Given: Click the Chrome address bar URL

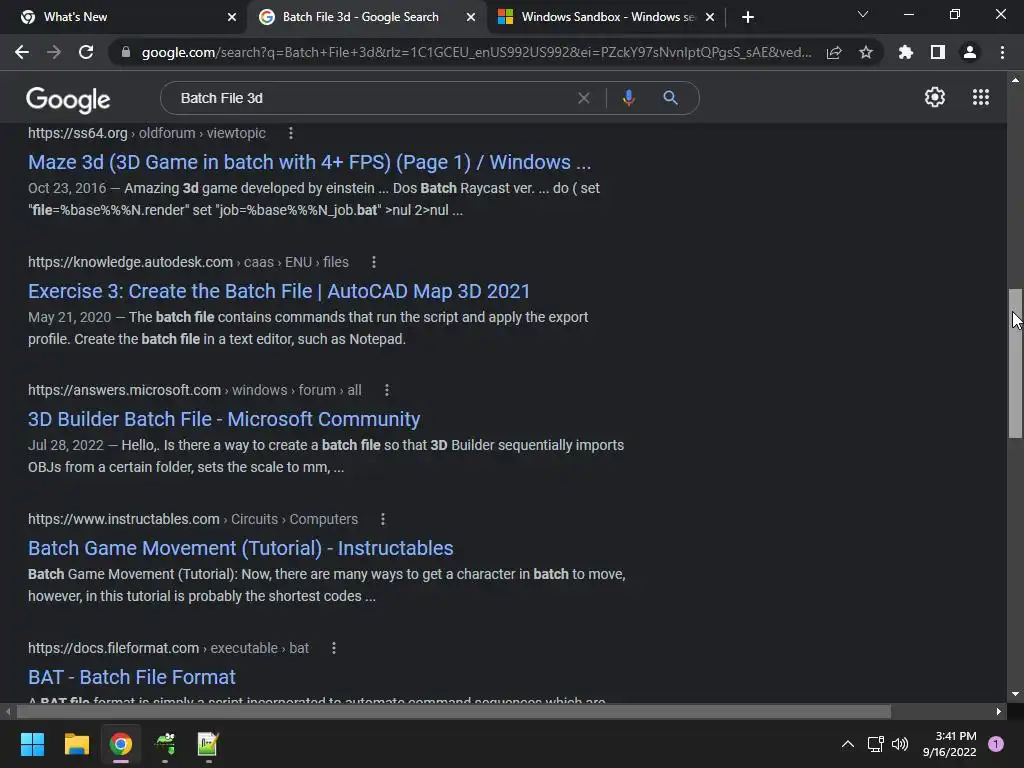Looking at the screenshot, I should 476,52.
